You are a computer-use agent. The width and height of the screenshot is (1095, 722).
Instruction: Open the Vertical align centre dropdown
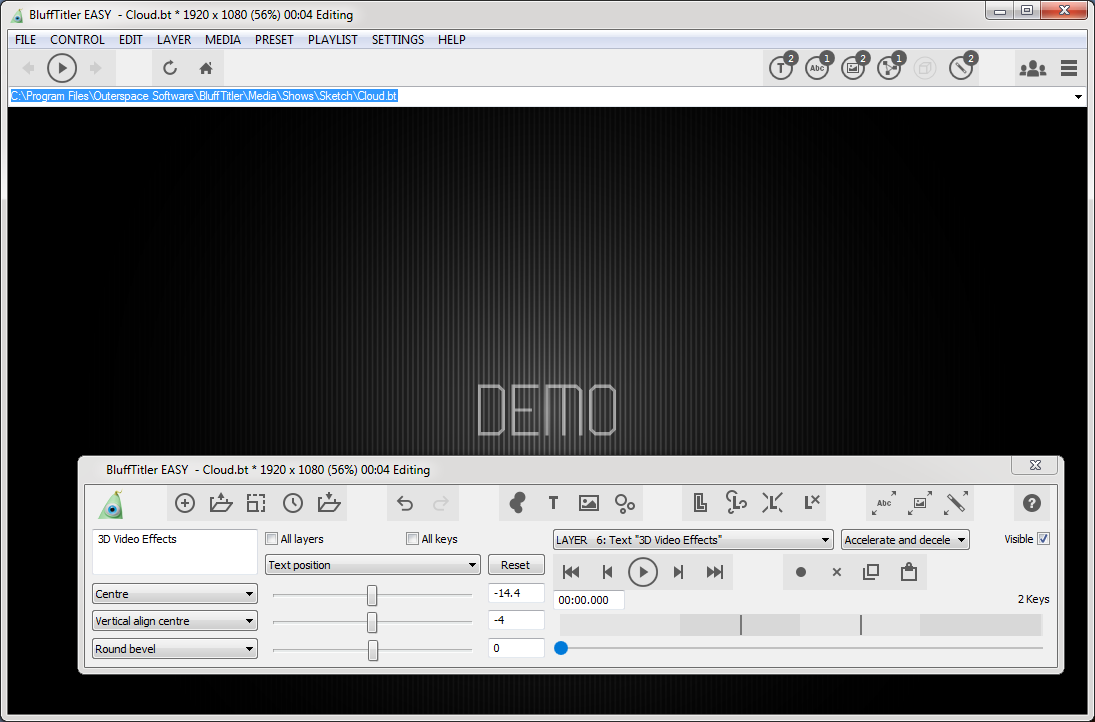tap(175, 621)
